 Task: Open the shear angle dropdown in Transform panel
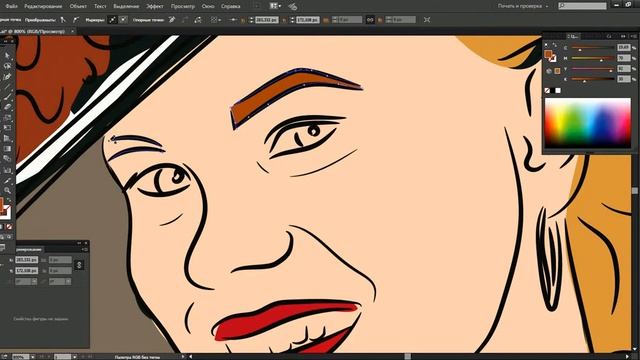(68, 282)
